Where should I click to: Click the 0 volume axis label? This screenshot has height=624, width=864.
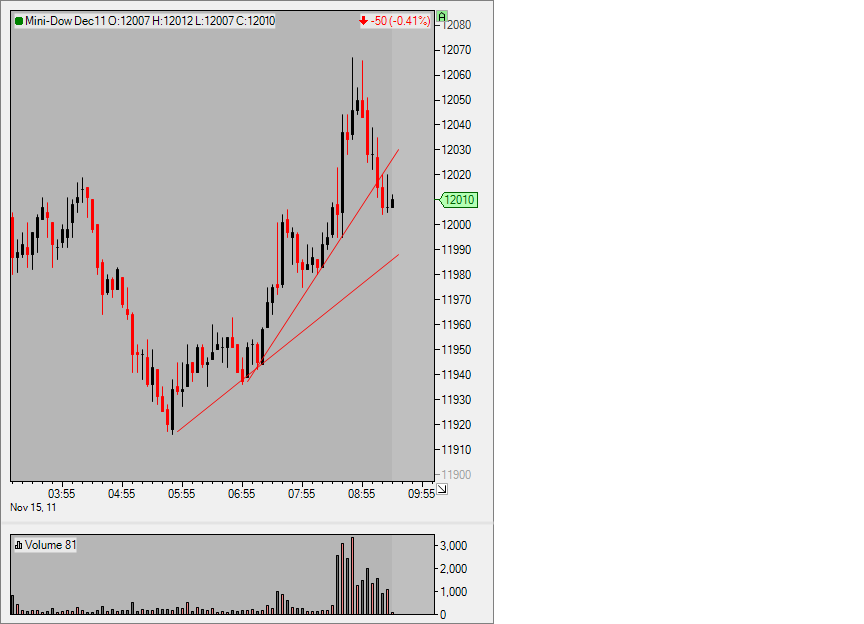coord(443,615)
